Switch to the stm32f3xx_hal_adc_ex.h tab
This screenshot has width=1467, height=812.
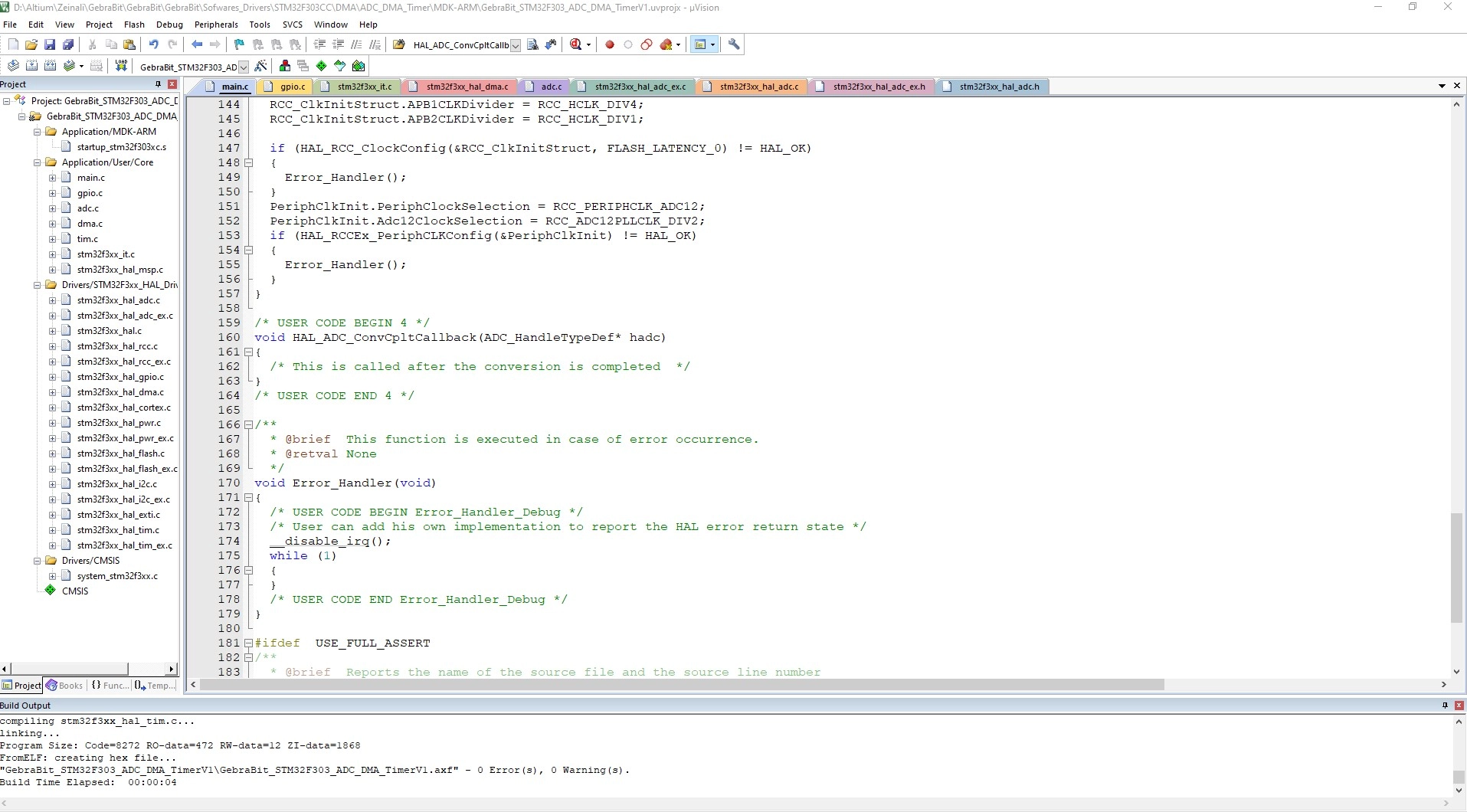pyautogui.click(x=873, y=87)
